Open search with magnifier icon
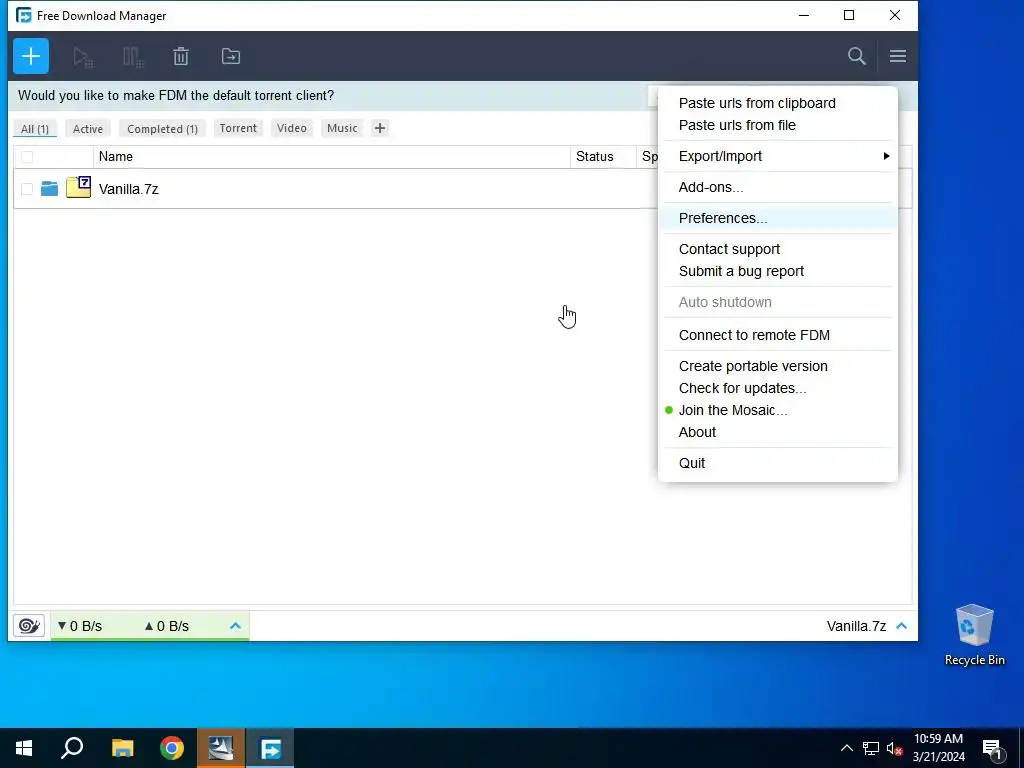Image resolution: width=1024 pixels, height=768 pixels. pyautogui.click(x=857, y=56)
